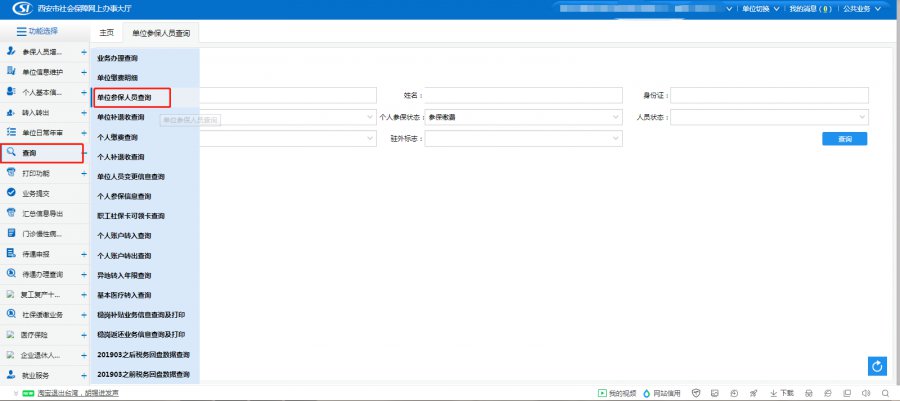Viewport: 900px width, 401px height.
Task: Switch to the 主页 tab
Action: tap(106, 33)
